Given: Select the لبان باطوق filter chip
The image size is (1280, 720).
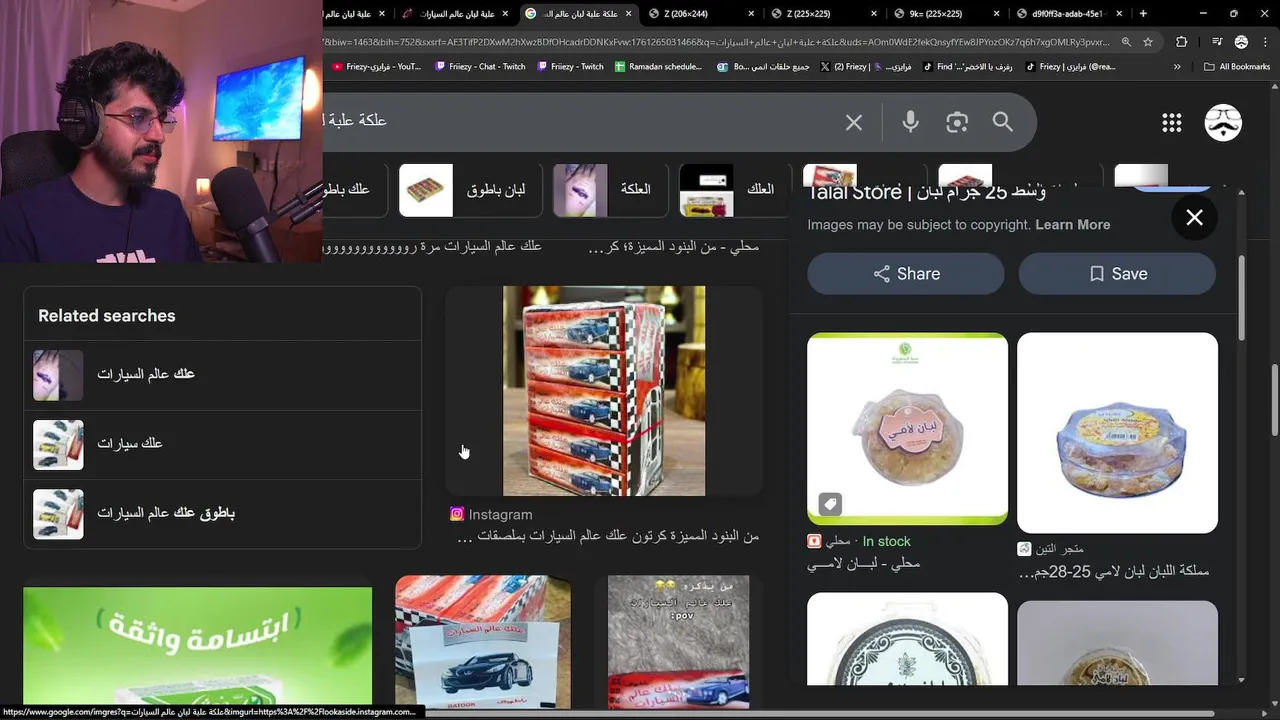Looking at the screenshot, I should click(470, 190).
